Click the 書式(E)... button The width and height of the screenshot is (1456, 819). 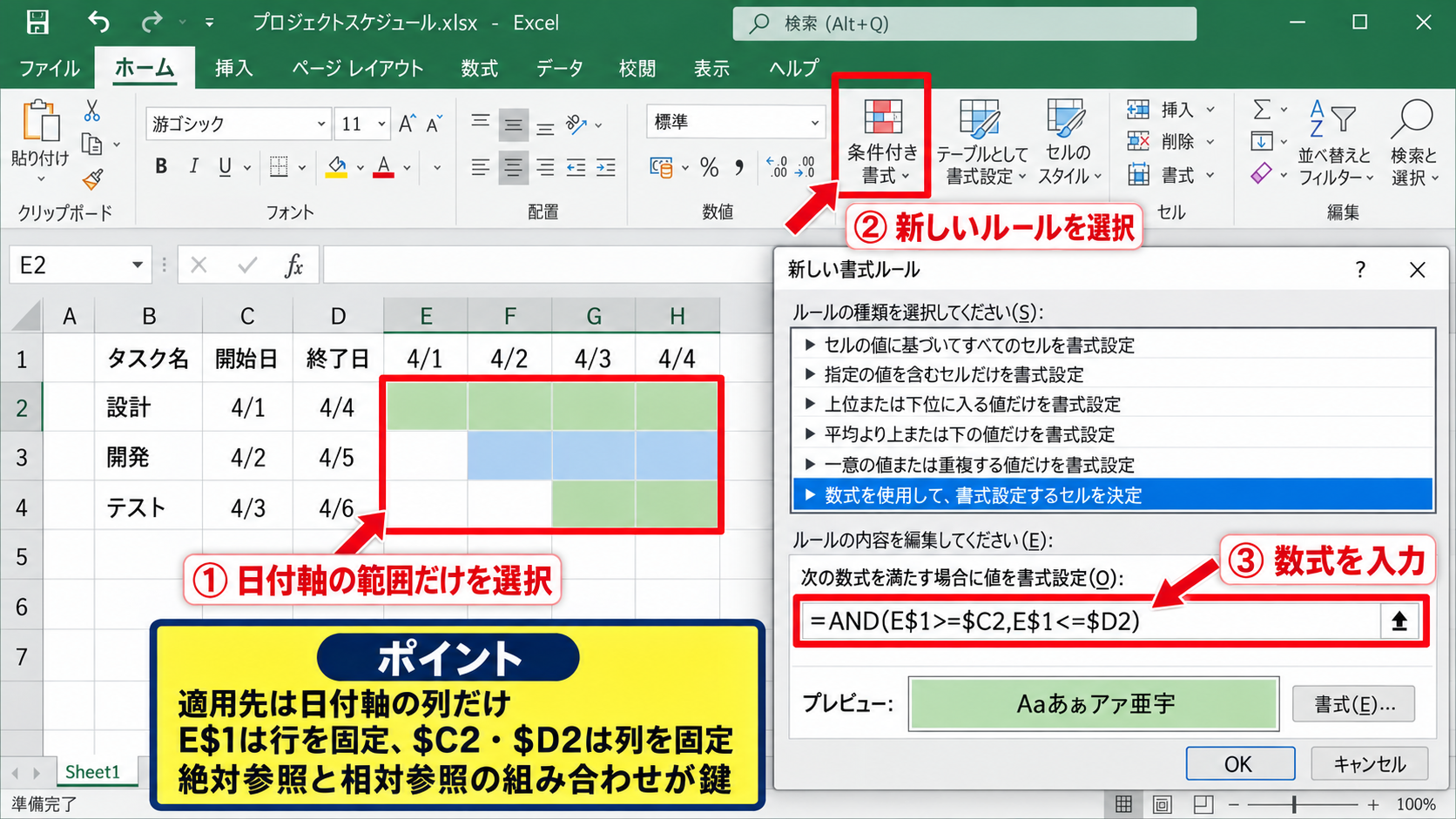1354,704
